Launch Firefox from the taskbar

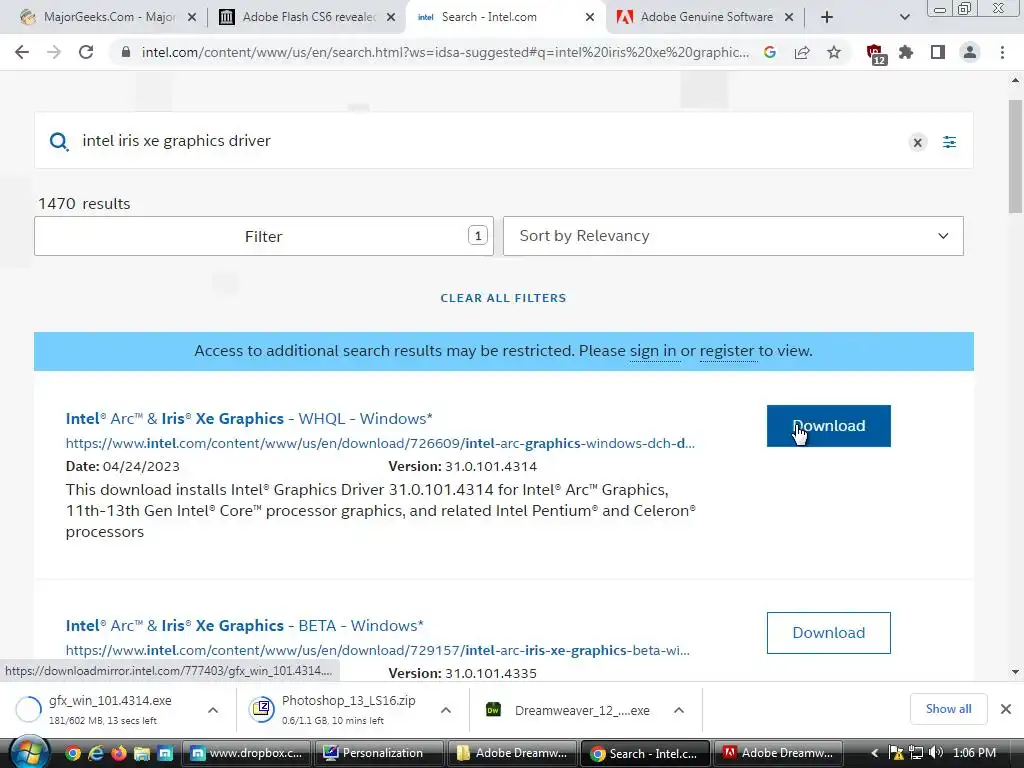click(119, 753)
